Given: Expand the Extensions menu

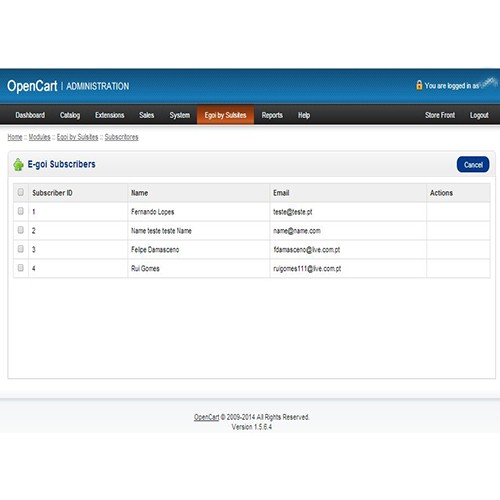Looking at the screenshot, I should tap(110, 115).
